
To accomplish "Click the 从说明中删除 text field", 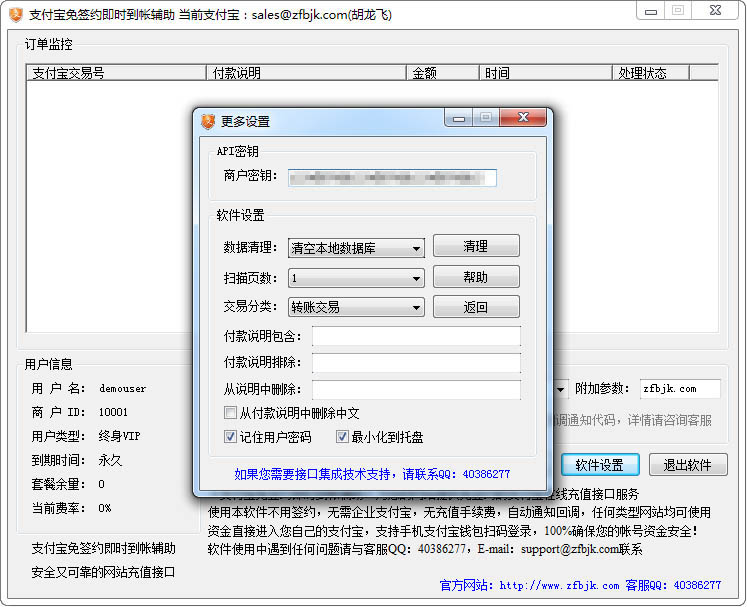I will point(416,390).
